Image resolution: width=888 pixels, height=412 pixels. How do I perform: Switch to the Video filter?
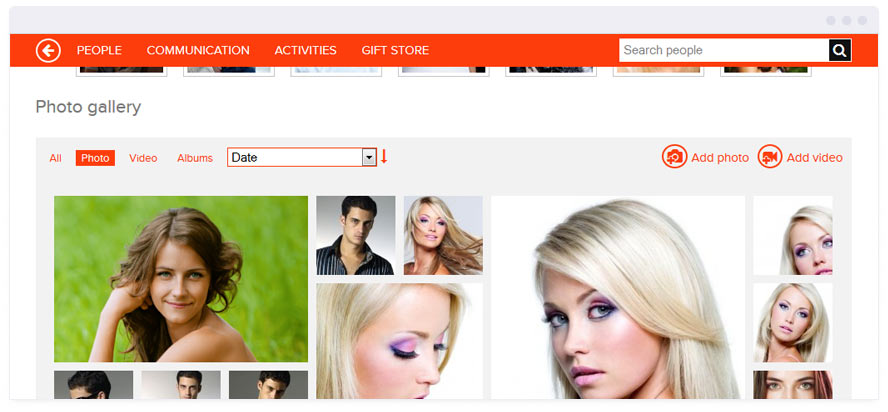pyautogui.click(x=143, y=158)
